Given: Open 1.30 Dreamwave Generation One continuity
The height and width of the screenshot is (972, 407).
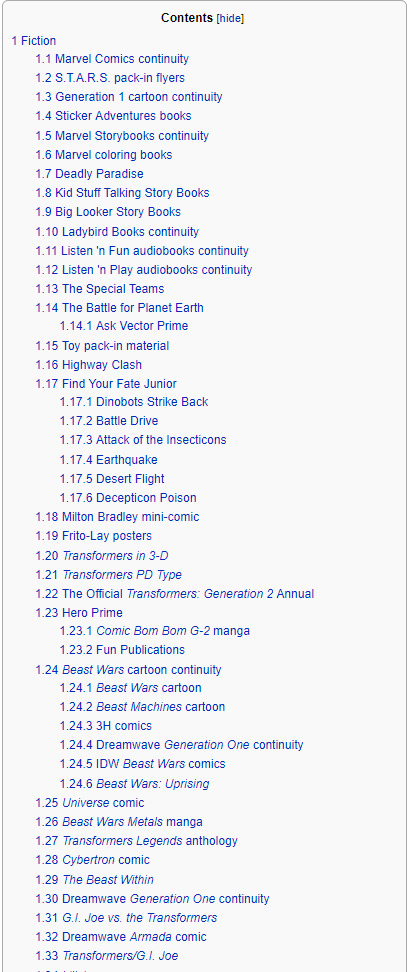Looking at the screenshot, I should click(152, 899).
